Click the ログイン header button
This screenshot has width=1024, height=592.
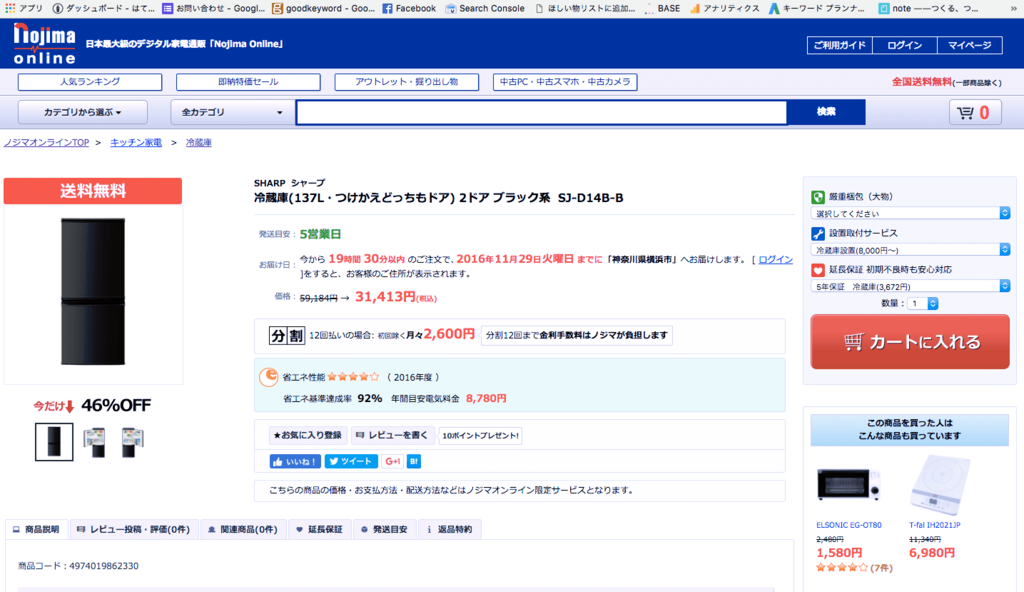(x=904, y=45)
